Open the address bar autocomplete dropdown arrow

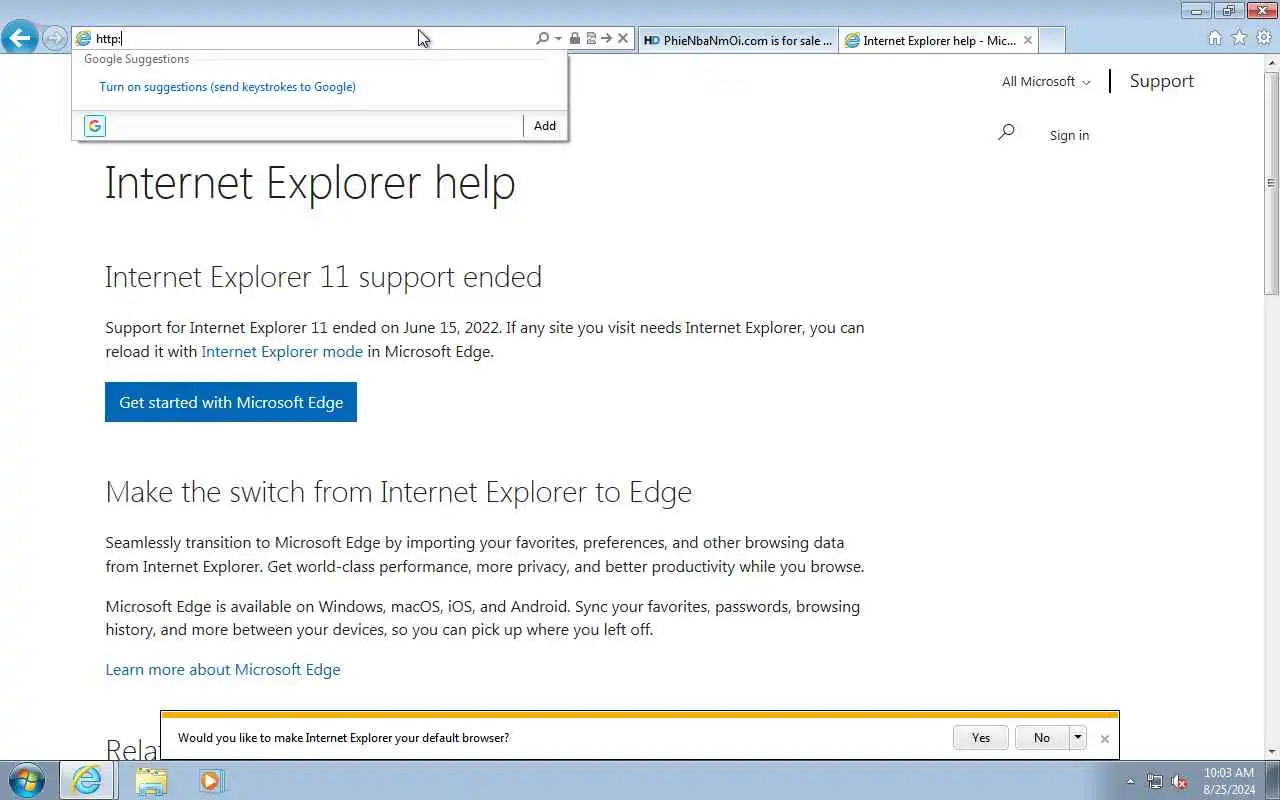point(558,39)
